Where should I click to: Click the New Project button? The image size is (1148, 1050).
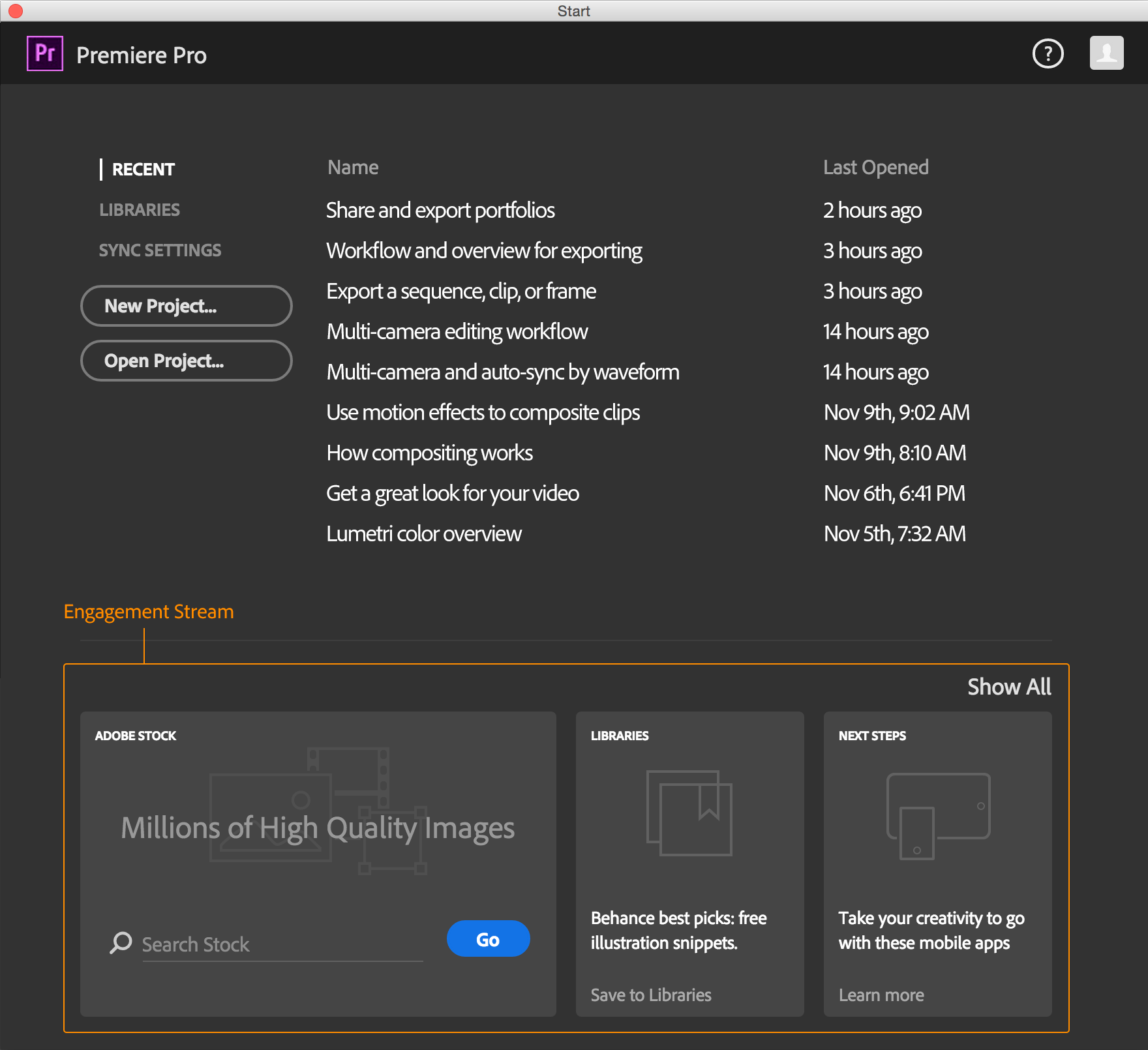pyautogui.click(x=186, y=306)
